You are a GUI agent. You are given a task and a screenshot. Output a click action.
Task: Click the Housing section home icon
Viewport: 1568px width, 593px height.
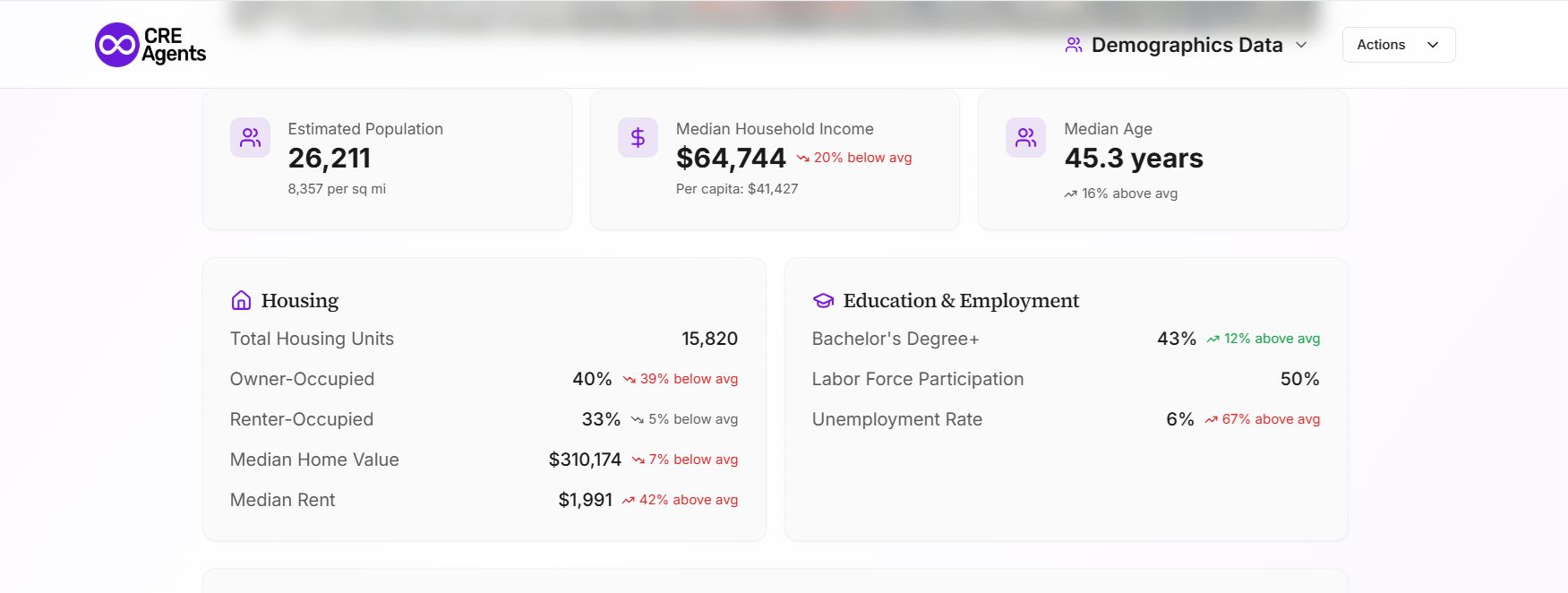pos(241,301)
